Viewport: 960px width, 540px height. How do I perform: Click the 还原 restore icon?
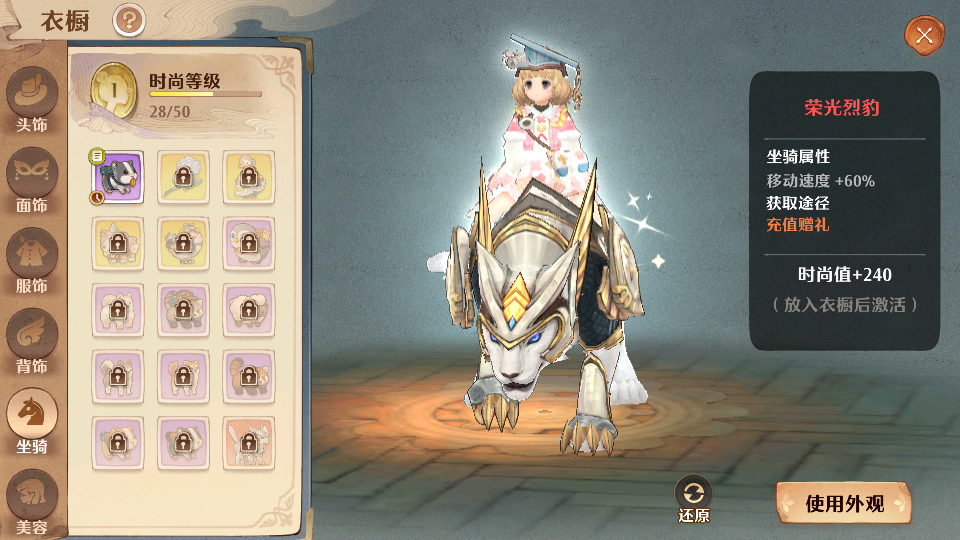tap(693, 498)
